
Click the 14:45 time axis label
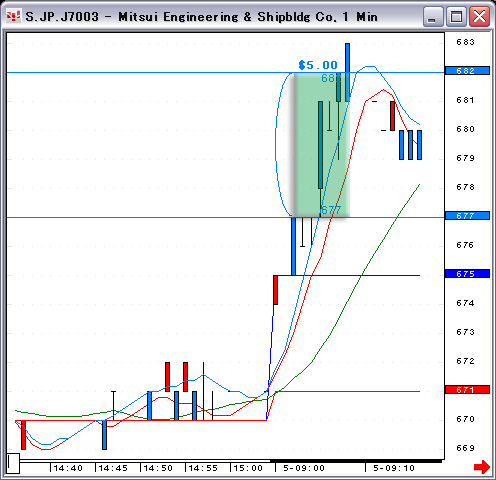(x=113, y=468)
